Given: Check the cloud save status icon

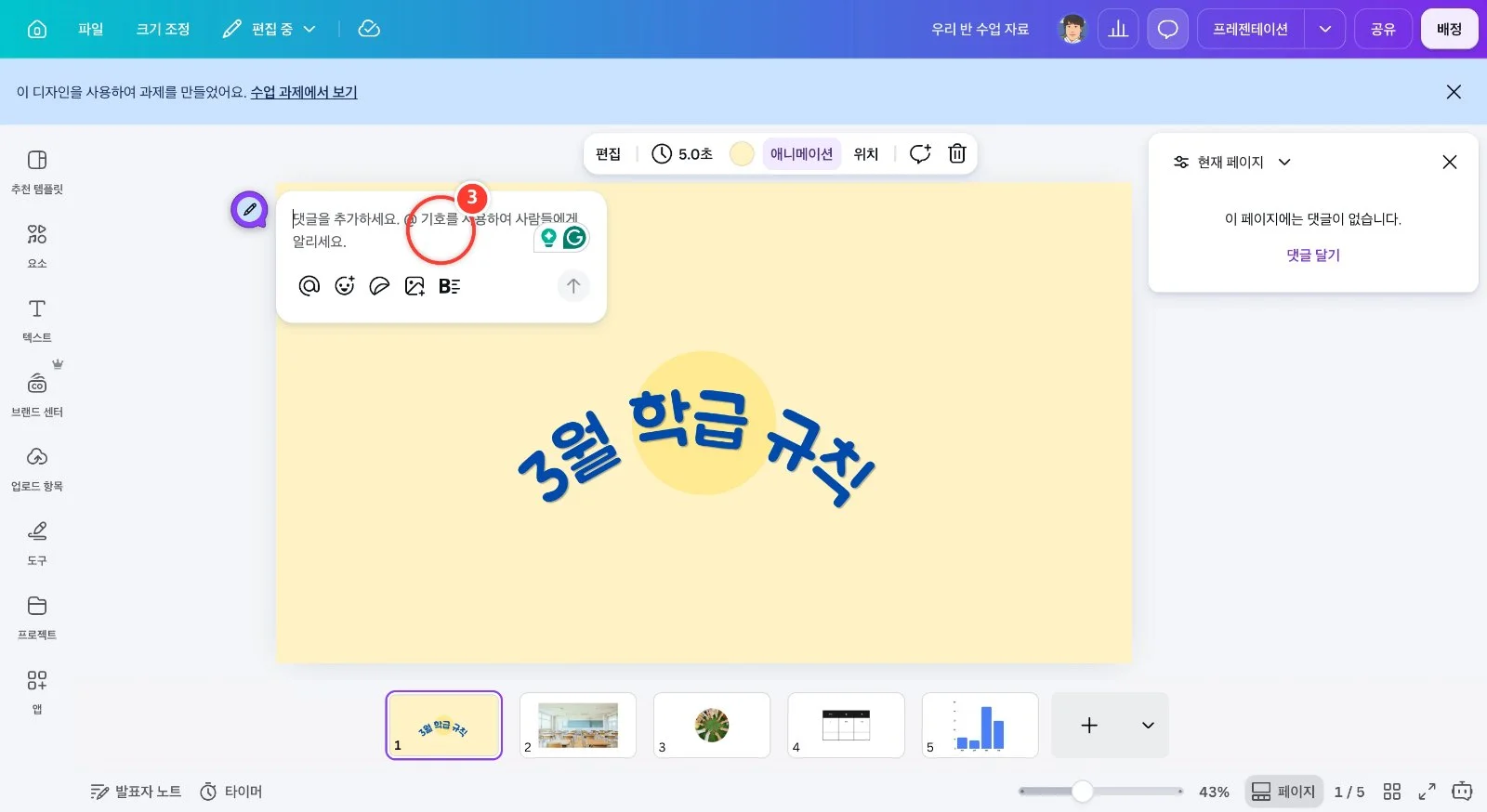Looking at the screenshot, I should tap(369, 29).
